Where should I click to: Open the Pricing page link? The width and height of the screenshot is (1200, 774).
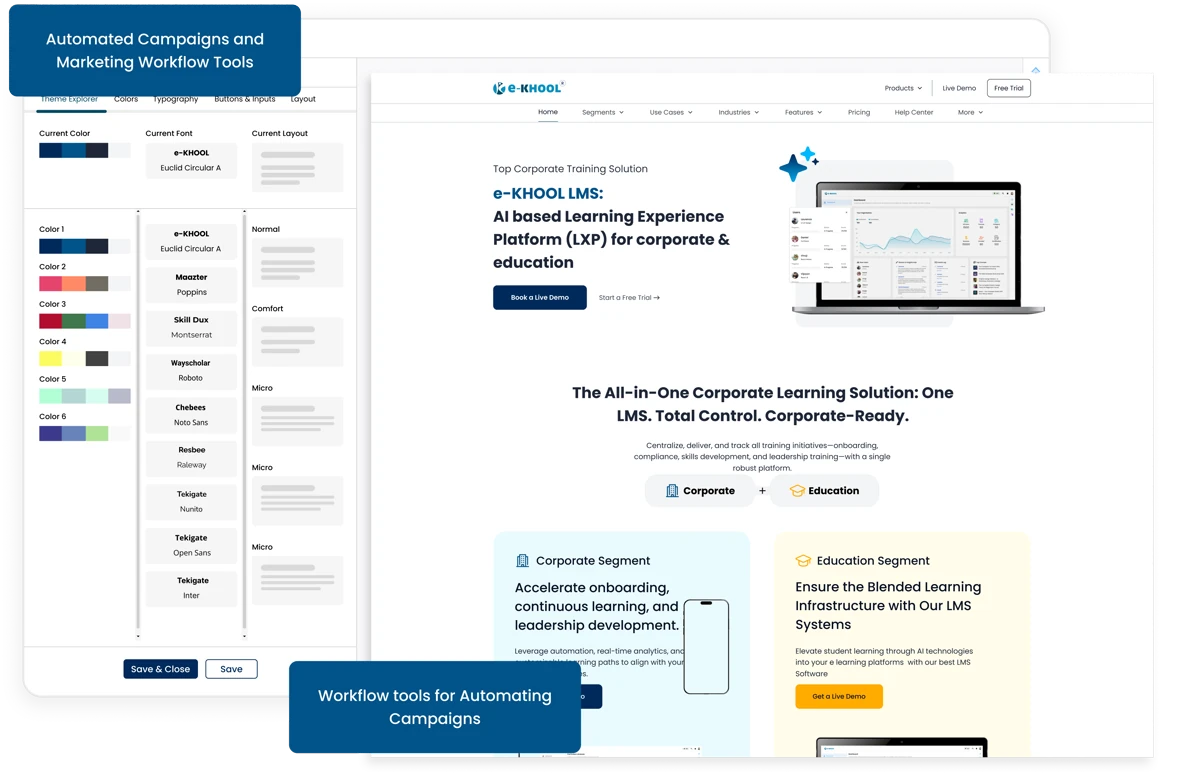pyautogui.click(x=859, y=113)
